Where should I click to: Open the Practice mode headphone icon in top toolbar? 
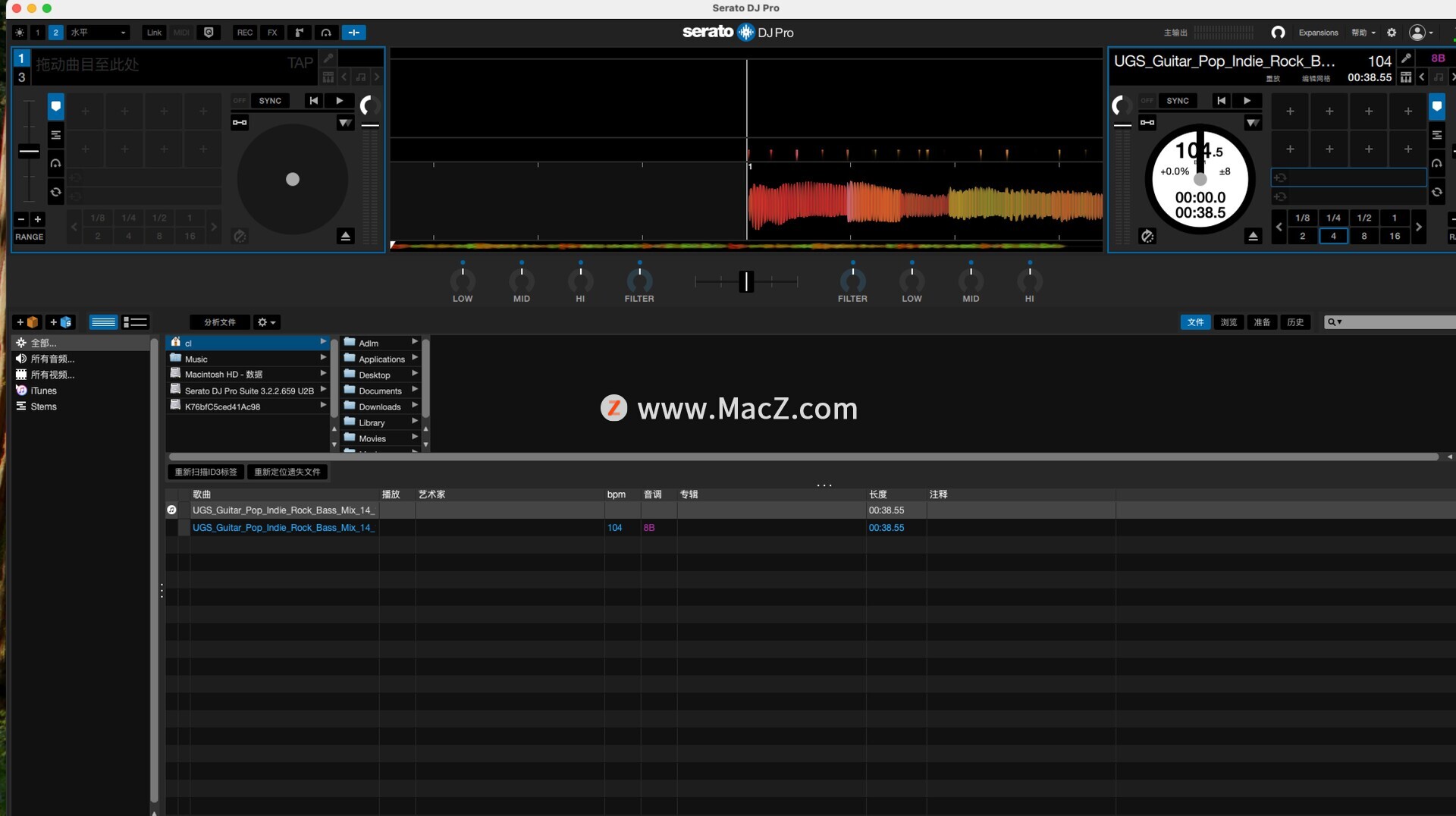point(326,33)
